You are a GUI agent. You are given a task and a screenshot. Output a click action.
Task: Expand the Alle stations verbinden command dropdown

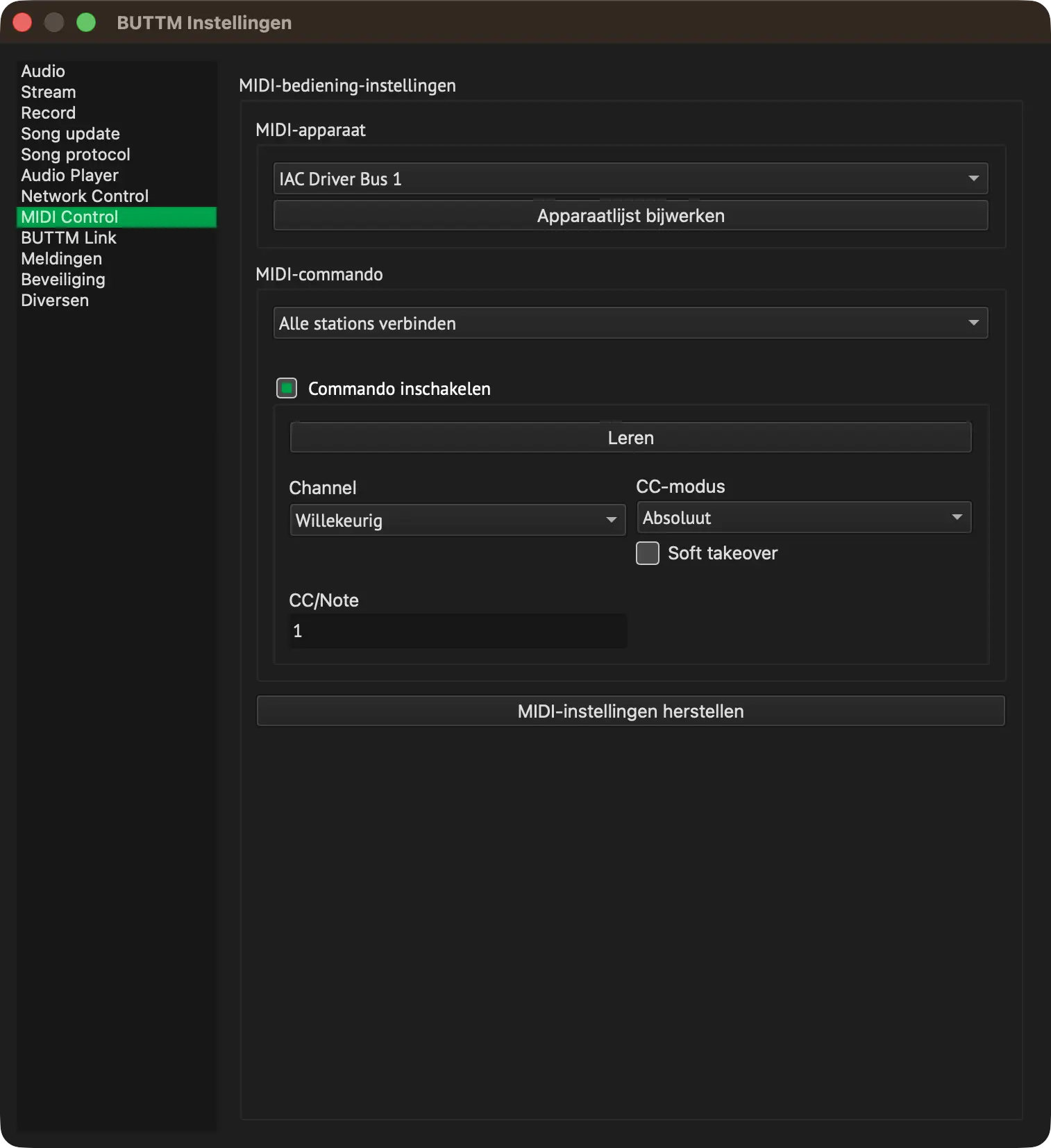pos(630,323)
